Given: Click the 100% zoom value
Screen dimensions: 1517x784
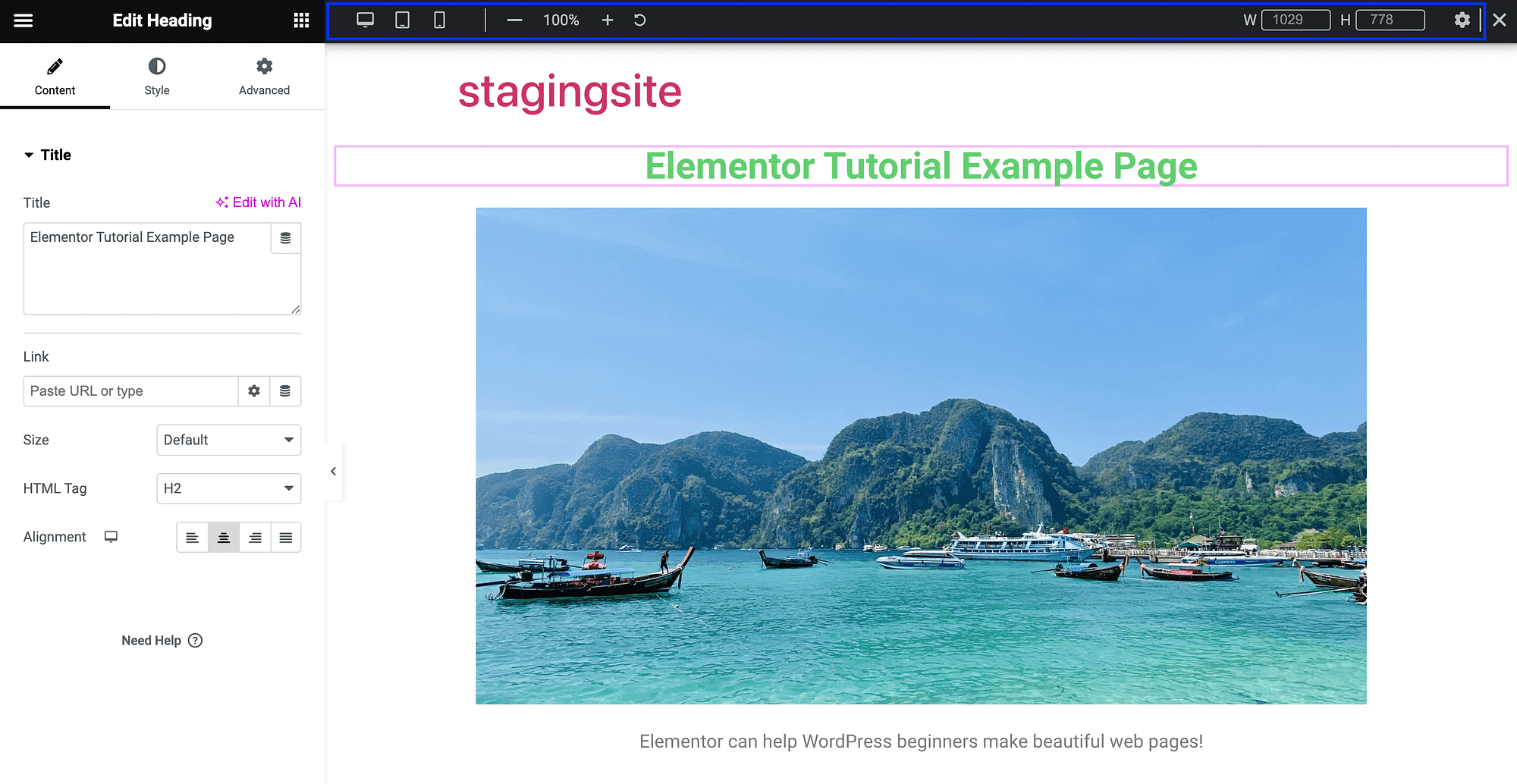Looking at the screenshot, I should click(x=561, y=20).
